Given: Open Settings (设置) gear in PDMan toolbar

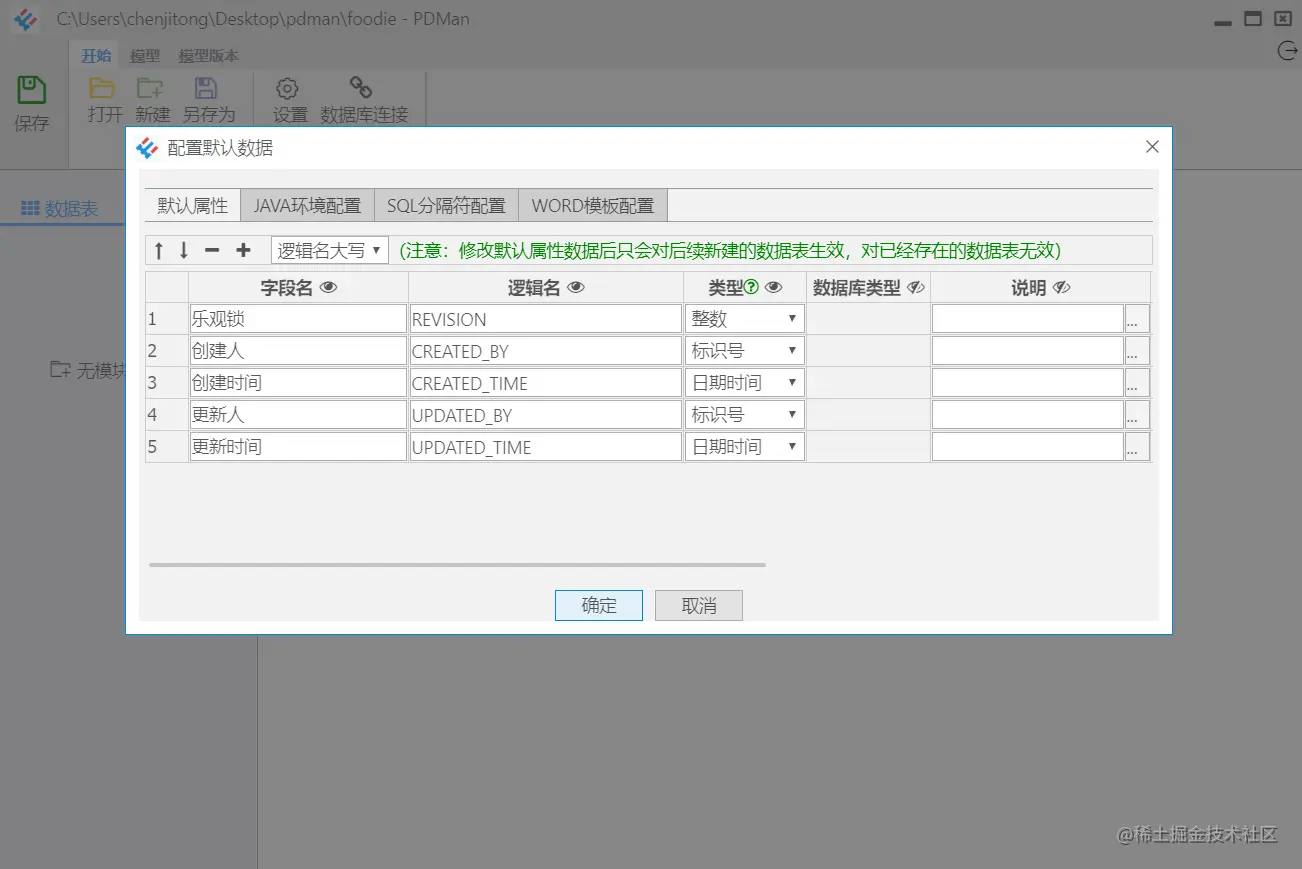Looking at the screenshot, I should 288,88.
